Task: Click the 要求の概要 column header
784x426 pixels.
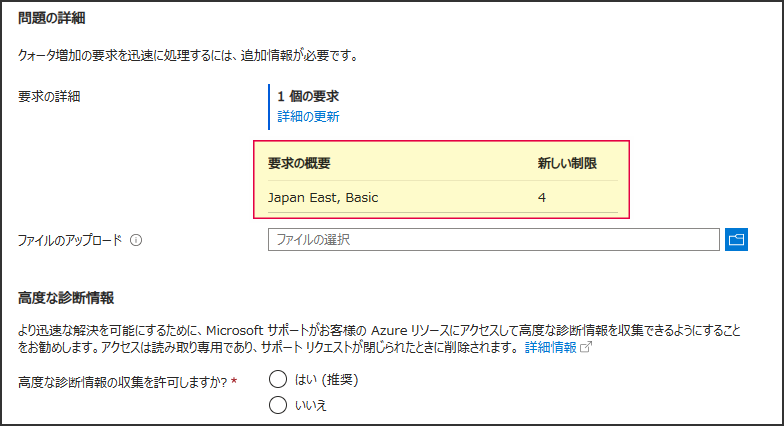Action: pyautogui.click(x=299, y=164)
